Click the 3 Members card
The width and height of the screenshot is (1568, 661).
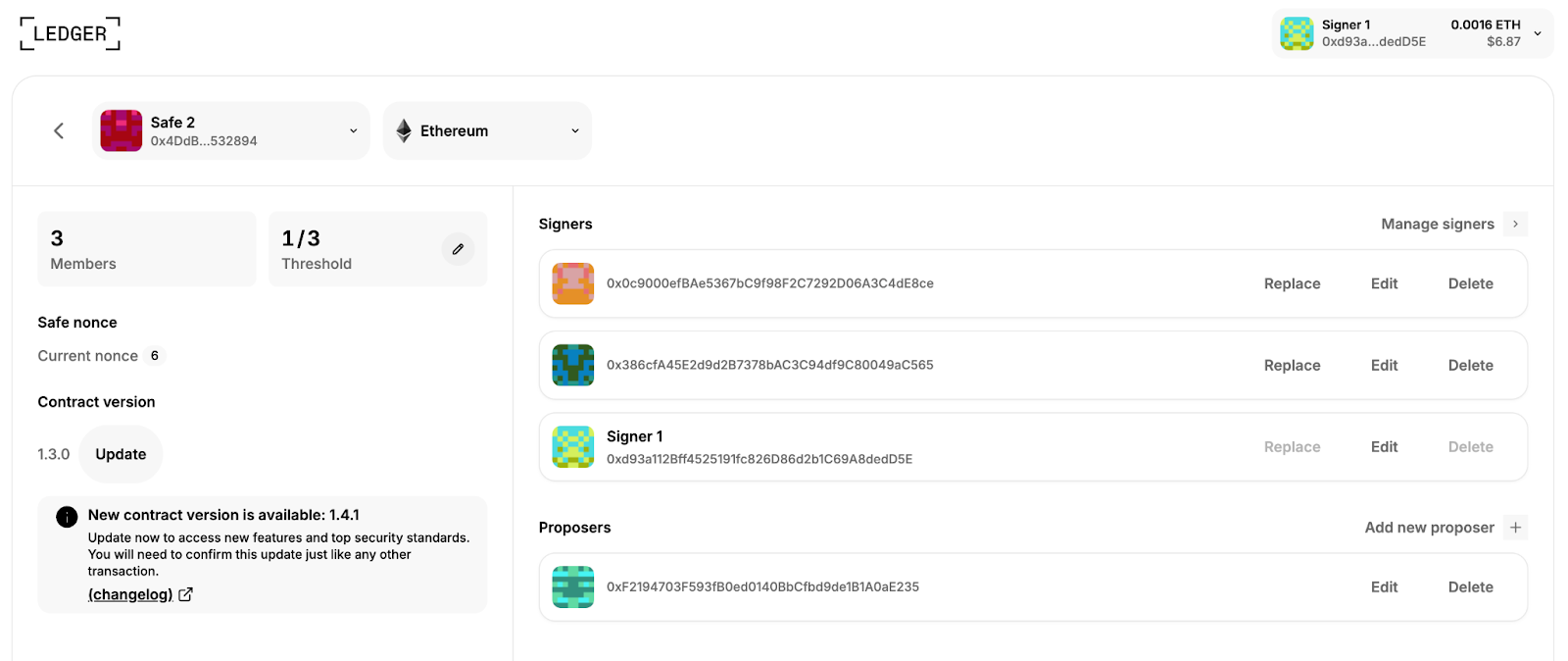tap(146, 249)
